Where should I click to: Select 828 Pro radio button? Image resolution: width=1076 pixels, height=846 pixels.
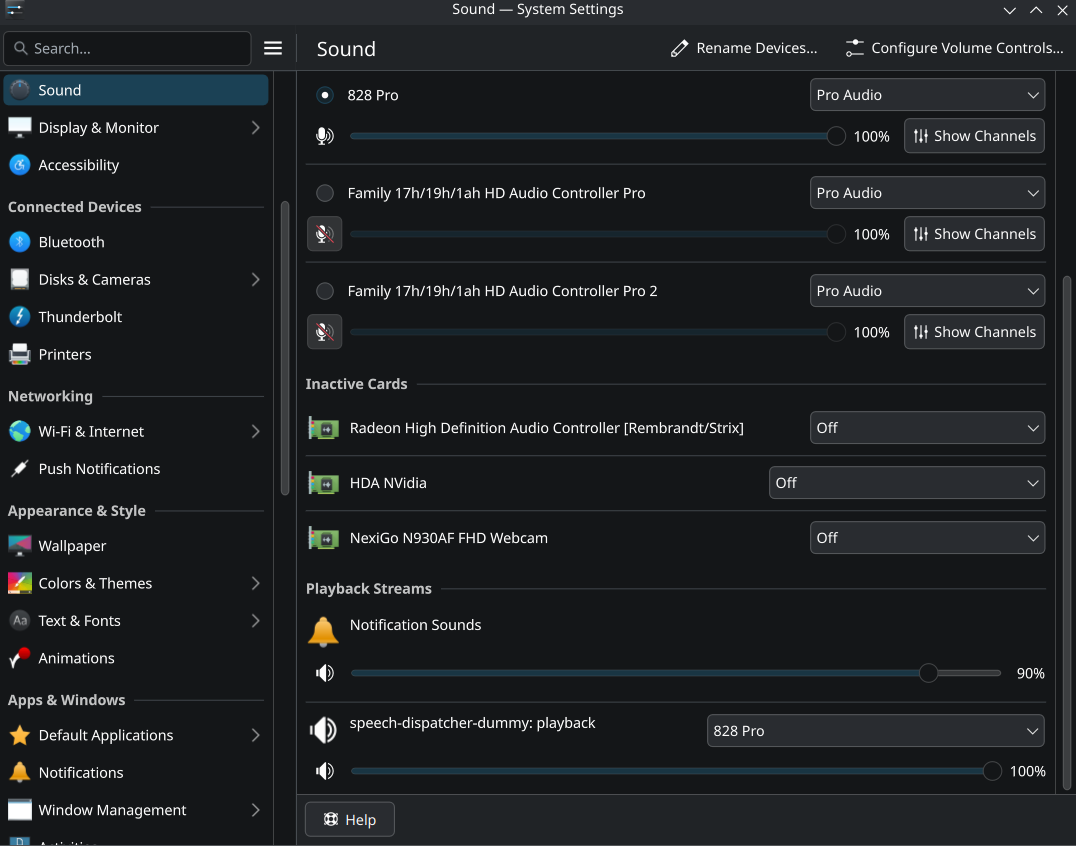[325, 95]
